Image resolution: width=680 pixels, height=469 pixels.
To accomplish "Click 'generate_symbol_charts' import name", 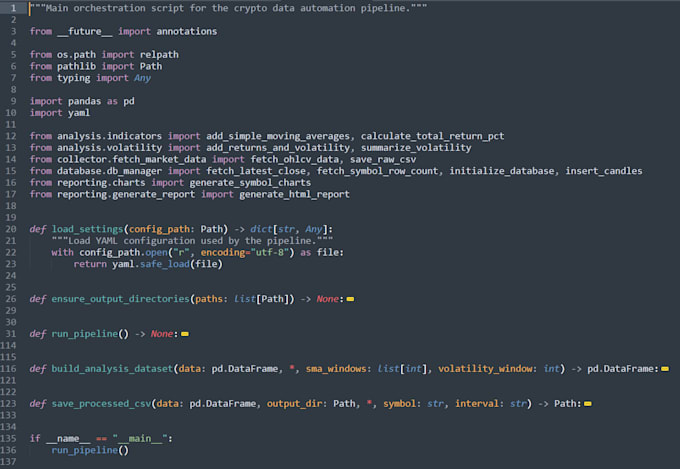I will coord(250,183).
